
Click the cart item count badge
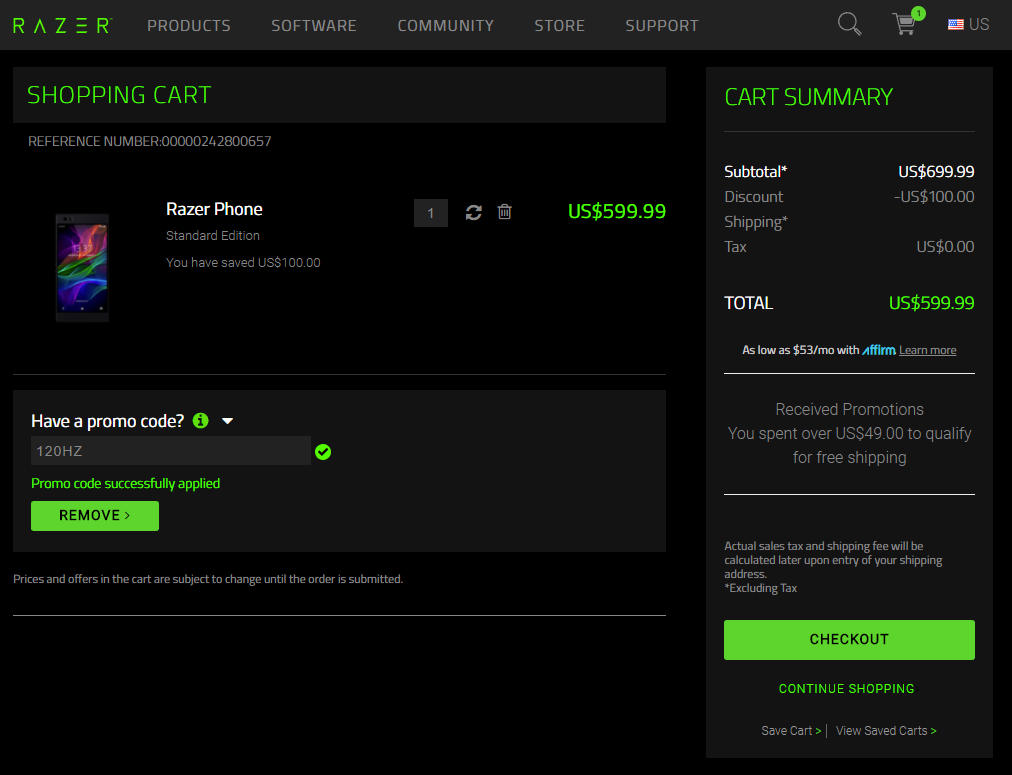918,14
